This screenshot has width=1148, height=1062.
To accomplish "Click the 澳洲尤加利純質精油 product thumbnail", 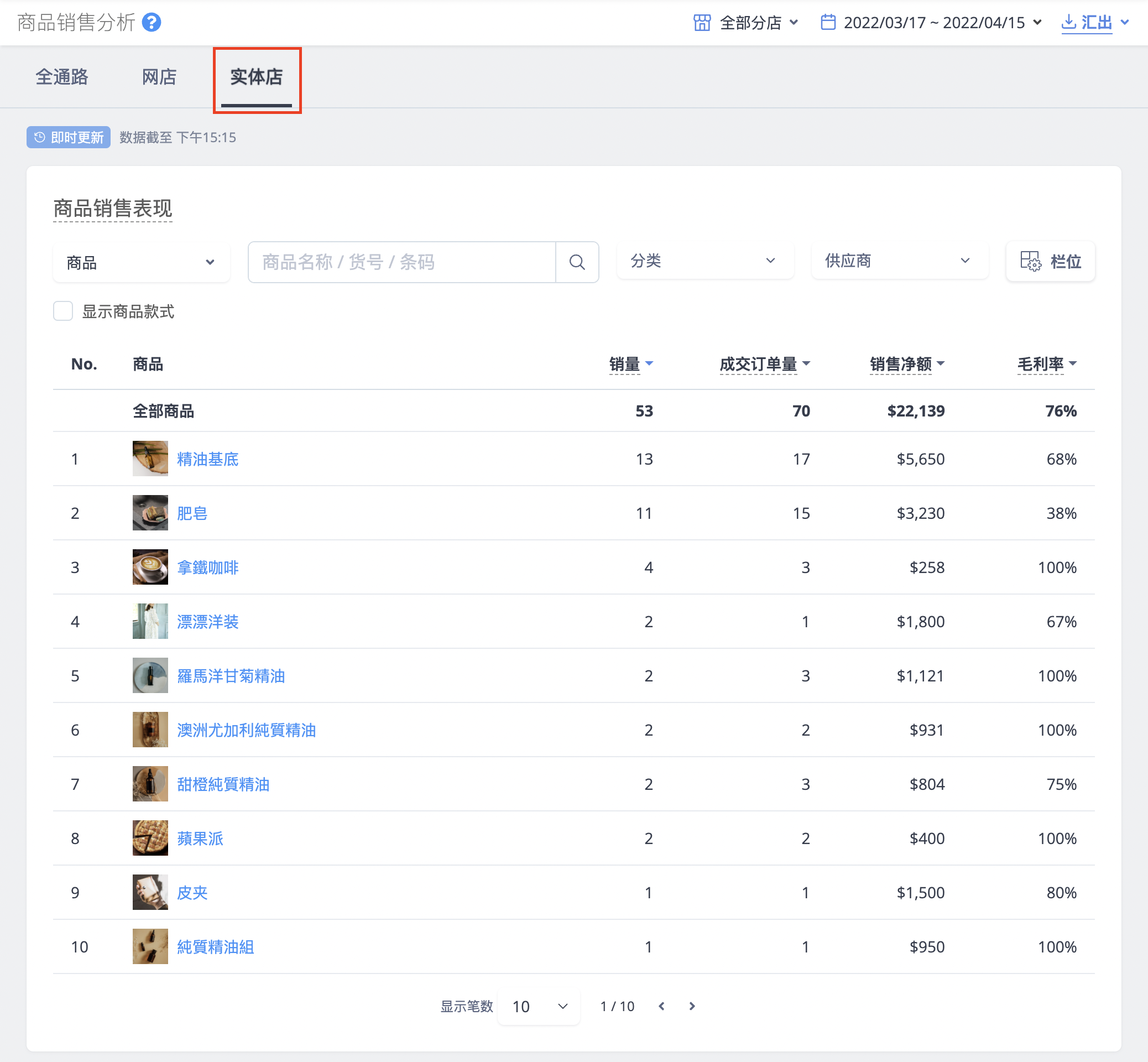I will point(150,730).
